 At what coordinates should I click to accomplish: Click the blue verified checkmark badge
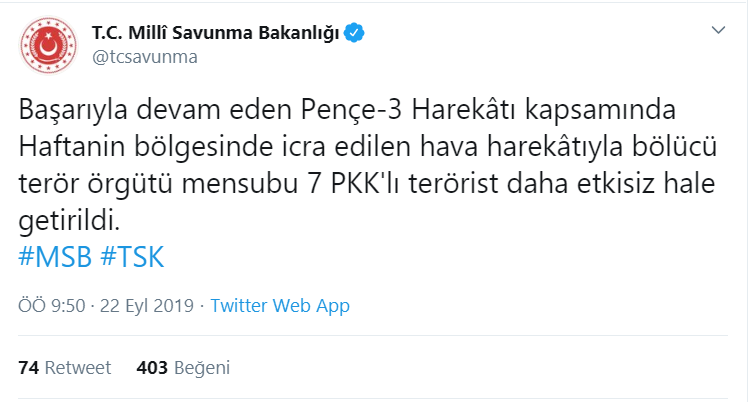click(354, 32)
